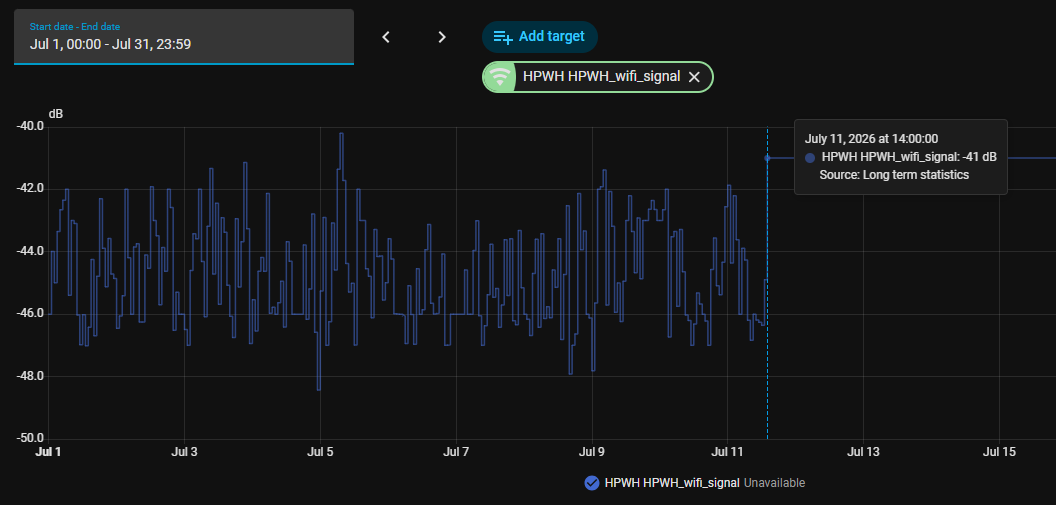Go to the previous date range

[x=386, y=37]
